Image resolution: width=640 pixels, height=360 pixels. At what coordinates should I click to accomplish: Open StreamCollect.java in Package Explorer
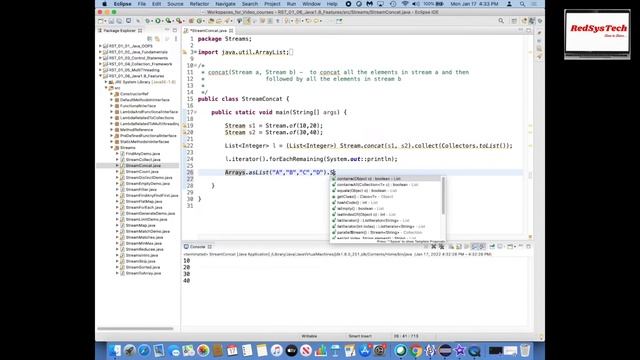pyautogui.click(x=143, y=160)
